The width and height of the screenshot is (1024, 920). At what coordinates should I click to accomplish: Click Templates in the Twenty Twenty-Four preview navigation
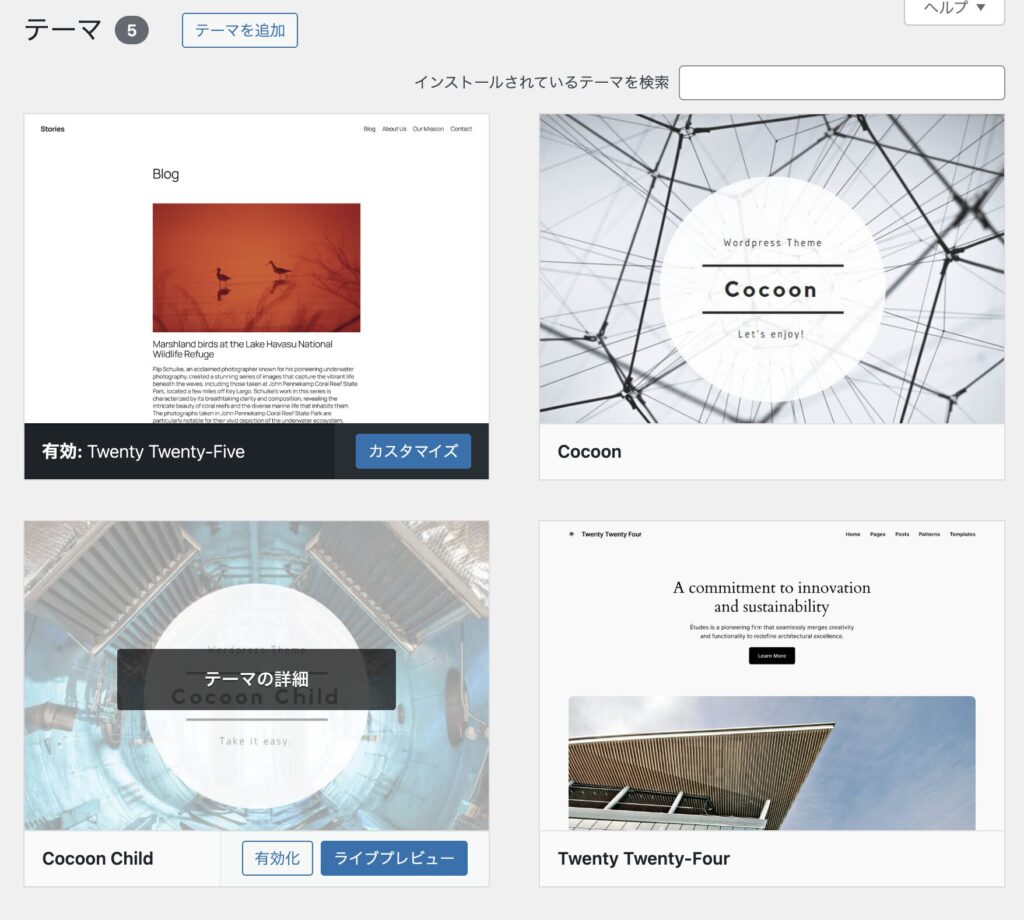tap(962, 534)
